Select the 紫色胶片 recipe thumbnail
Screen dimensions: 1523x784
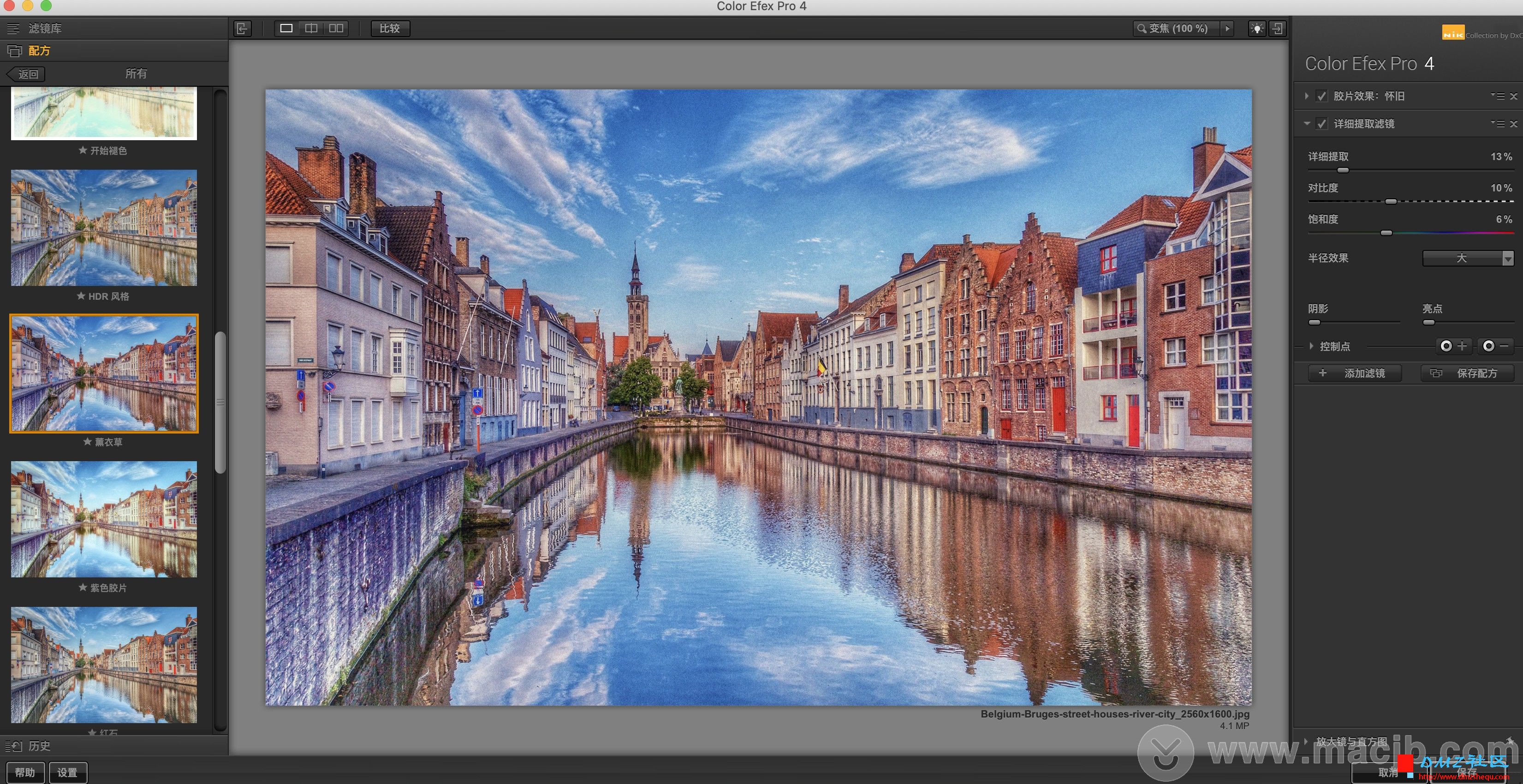coord(104,519)
